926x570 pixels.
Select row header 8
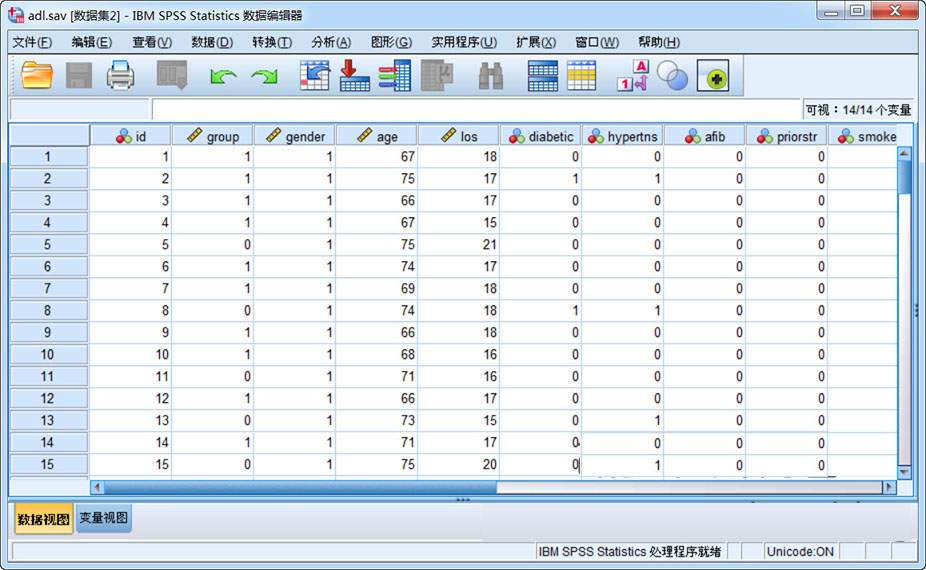coord(48,310)
